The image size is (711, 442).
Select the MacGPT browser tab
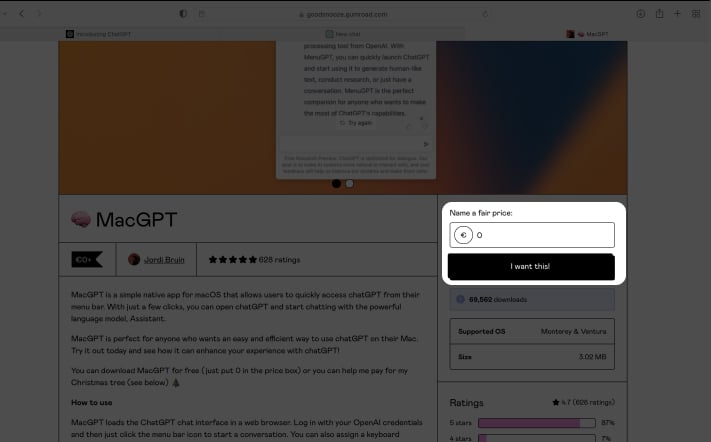tap(590, 33)
